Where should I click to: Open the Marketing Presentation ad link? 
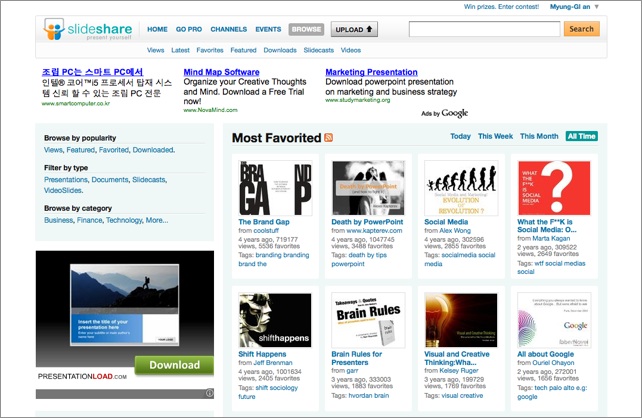coord(371,72)
